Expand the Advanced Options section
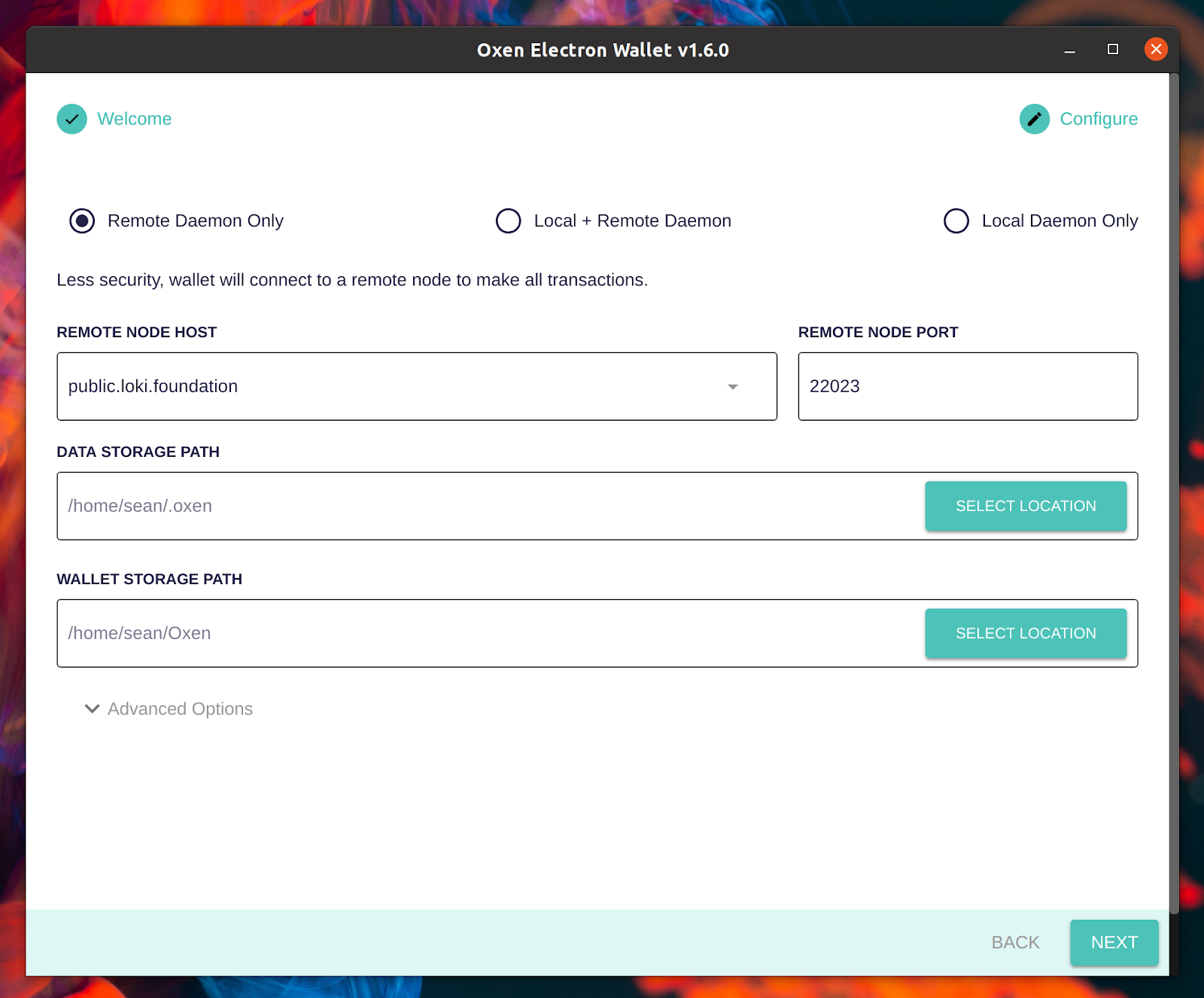Image resolution: width=1204 pixels, height=998 pixels. point(169,709)
